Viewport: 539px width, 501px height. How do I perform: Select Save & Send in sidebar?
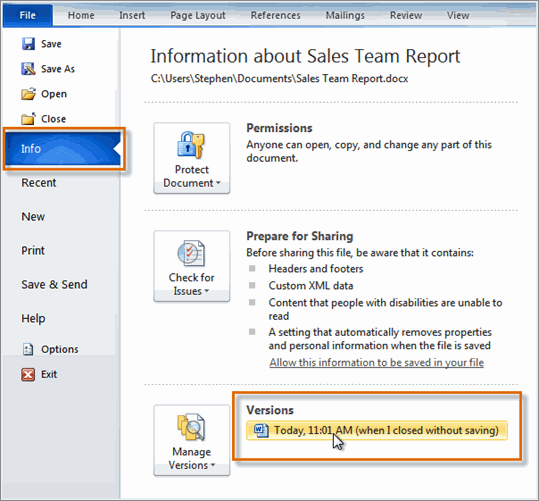(x=54, y=284)
